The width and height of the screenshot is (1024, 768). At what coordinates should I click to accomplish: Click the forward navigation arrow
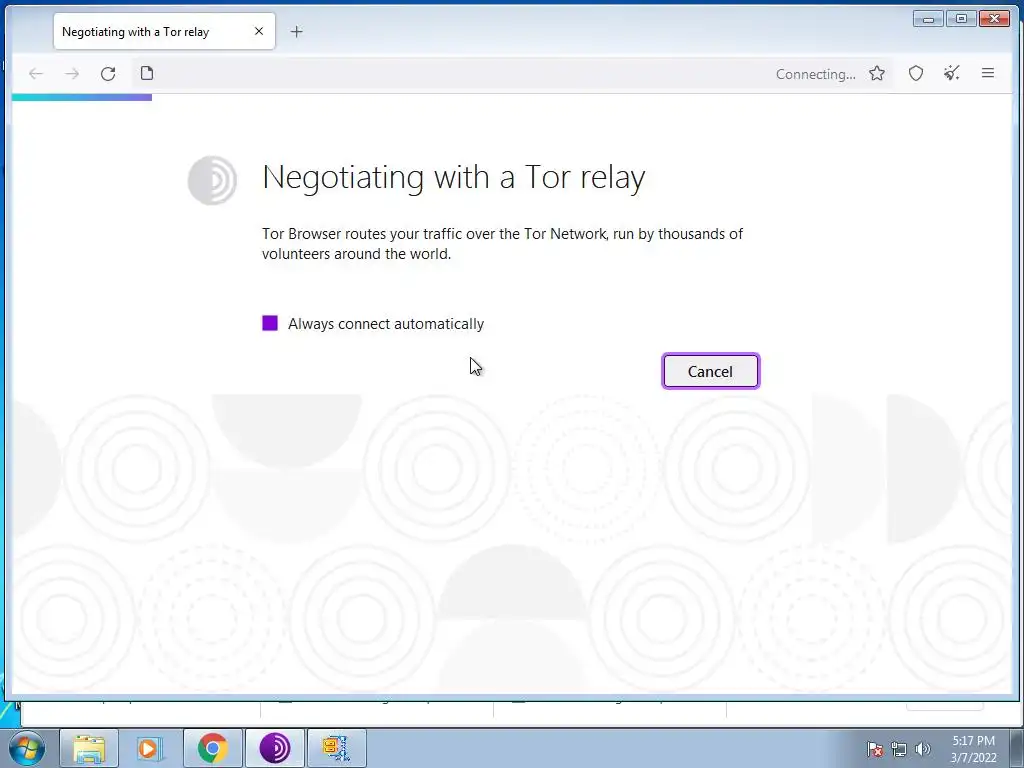pyautogui.click(x=72, y=74)
